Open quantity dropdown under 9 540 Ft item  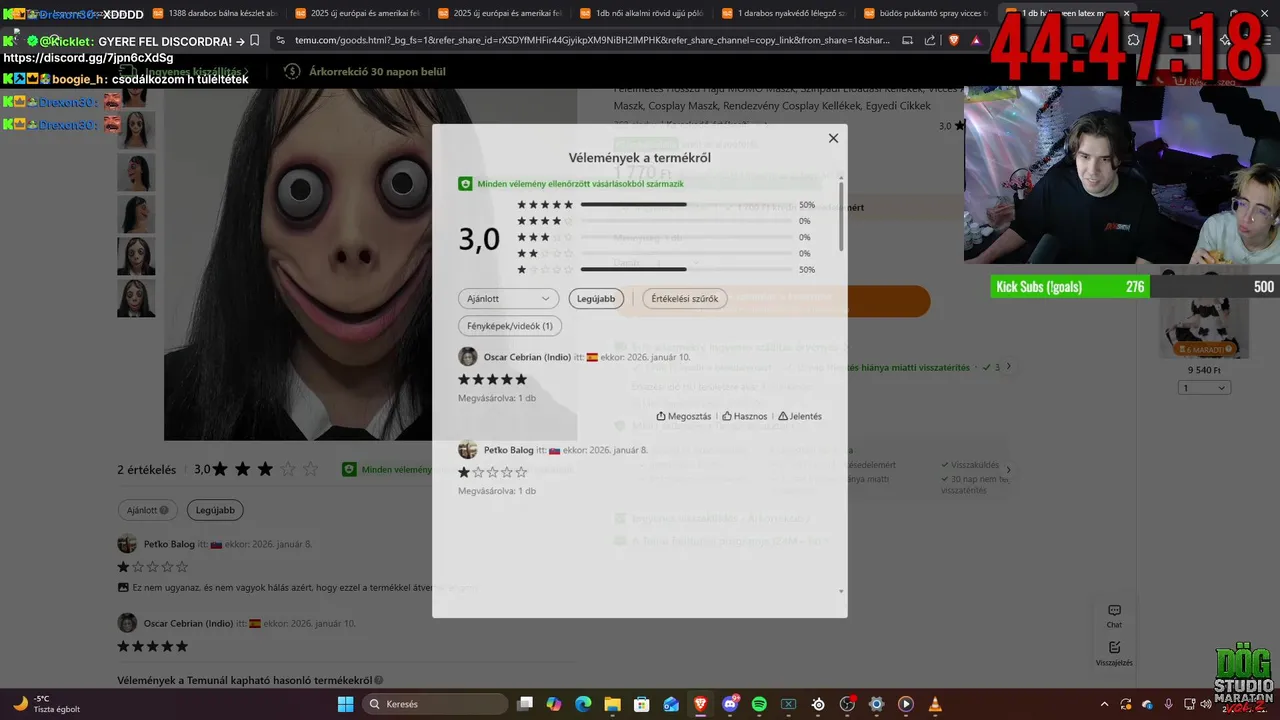[1203, 388]
